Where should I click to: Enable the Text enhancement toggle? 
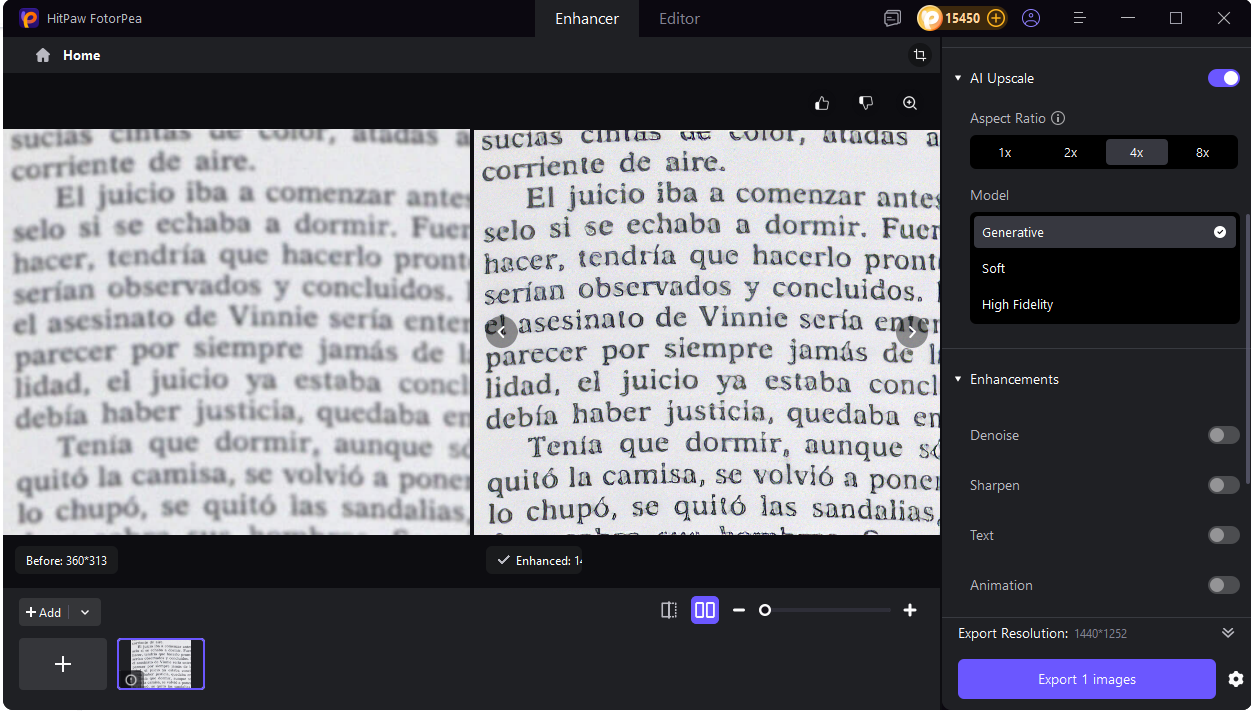coord(1223,535)
